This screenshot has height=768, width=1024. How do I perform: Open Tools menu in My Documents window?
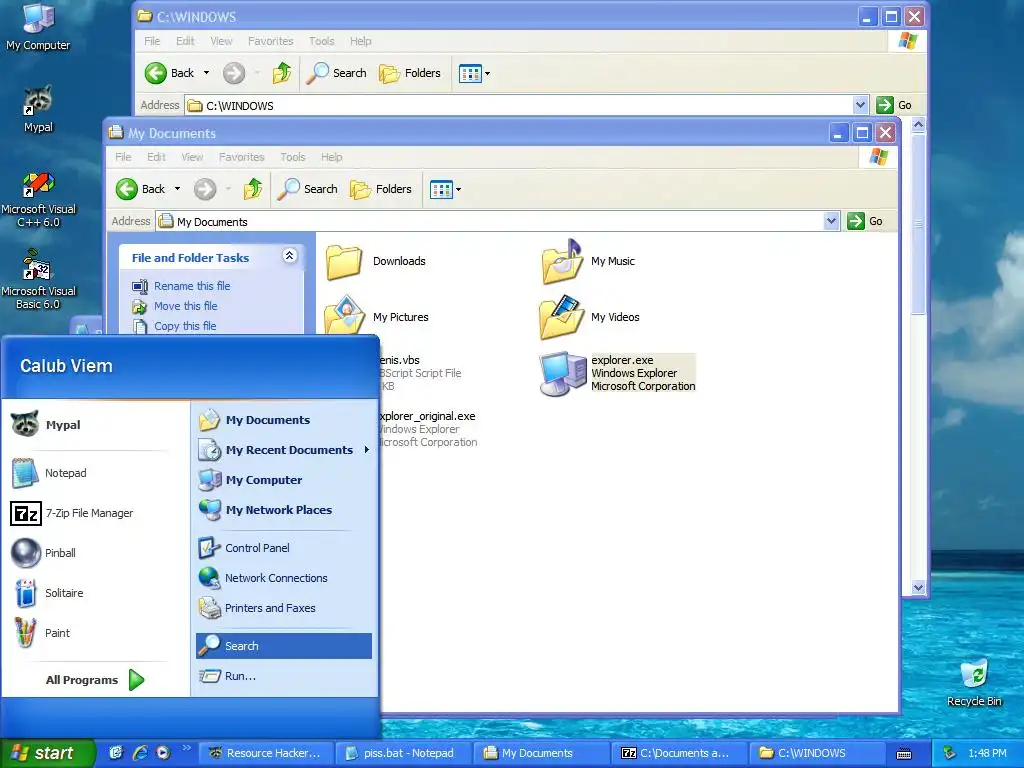(293, 157)
